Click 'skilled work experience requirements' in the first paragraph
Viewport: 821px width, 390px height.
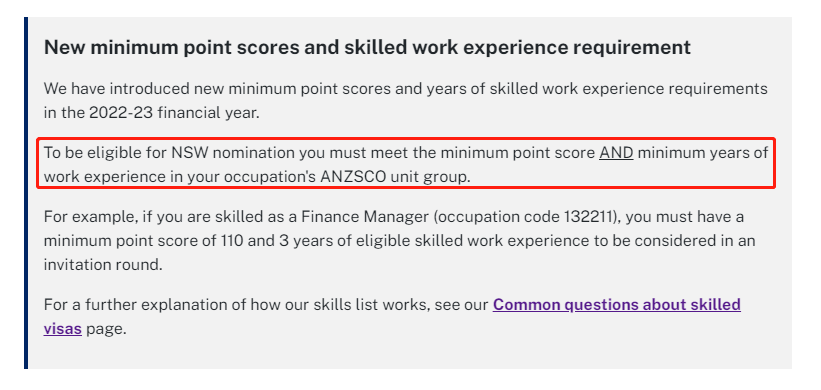pyautogui.click(x=628, y=88)
